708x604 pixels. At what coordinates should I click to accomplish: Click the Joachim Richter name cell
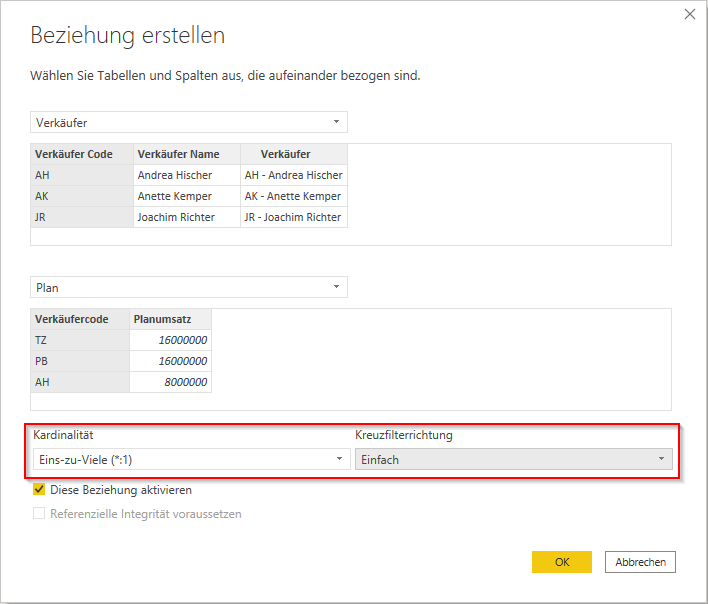tap(187, 217)
